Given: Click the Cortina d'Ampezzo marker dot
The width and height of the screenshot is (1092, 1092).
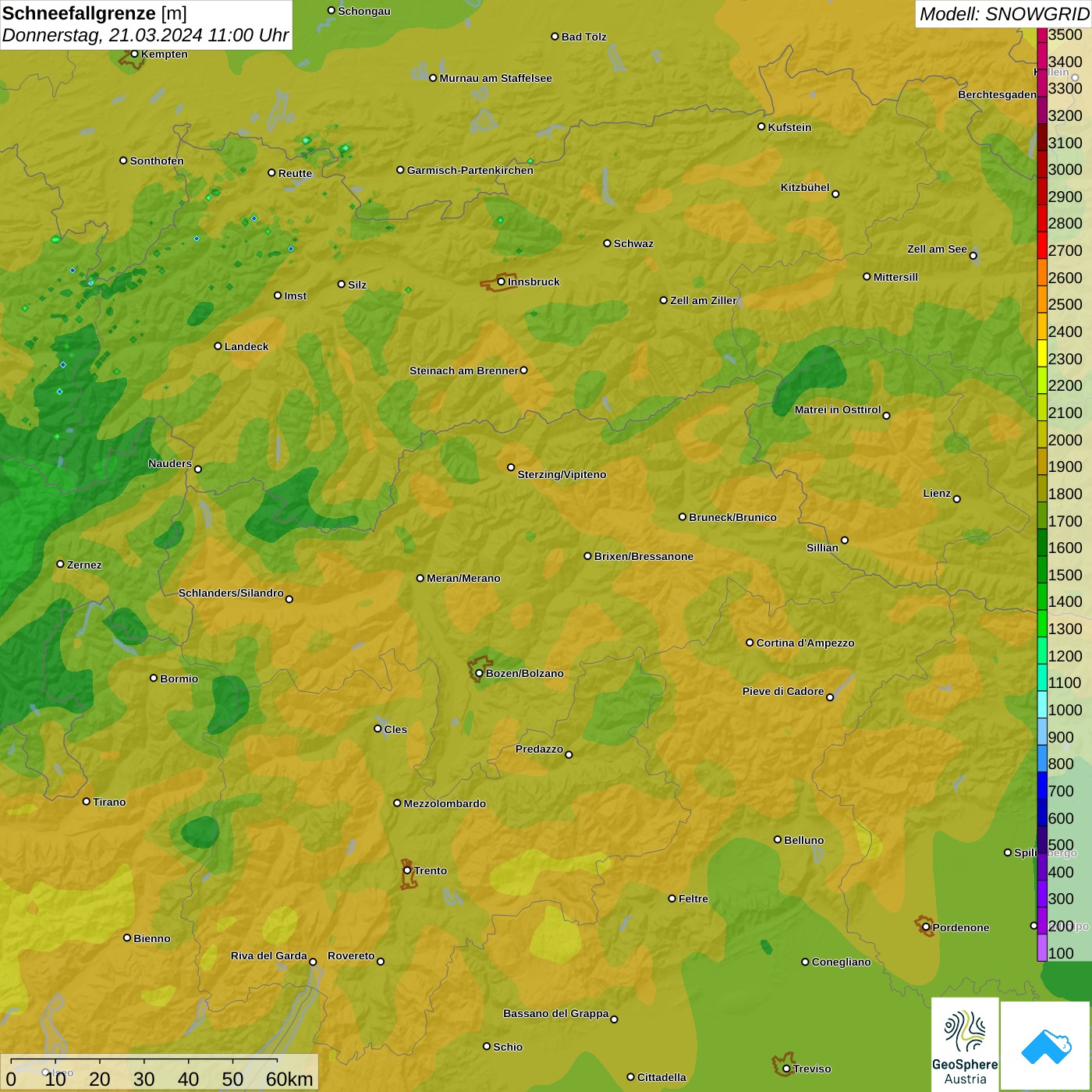Looking at the screenshot, I should coord(750,643).
